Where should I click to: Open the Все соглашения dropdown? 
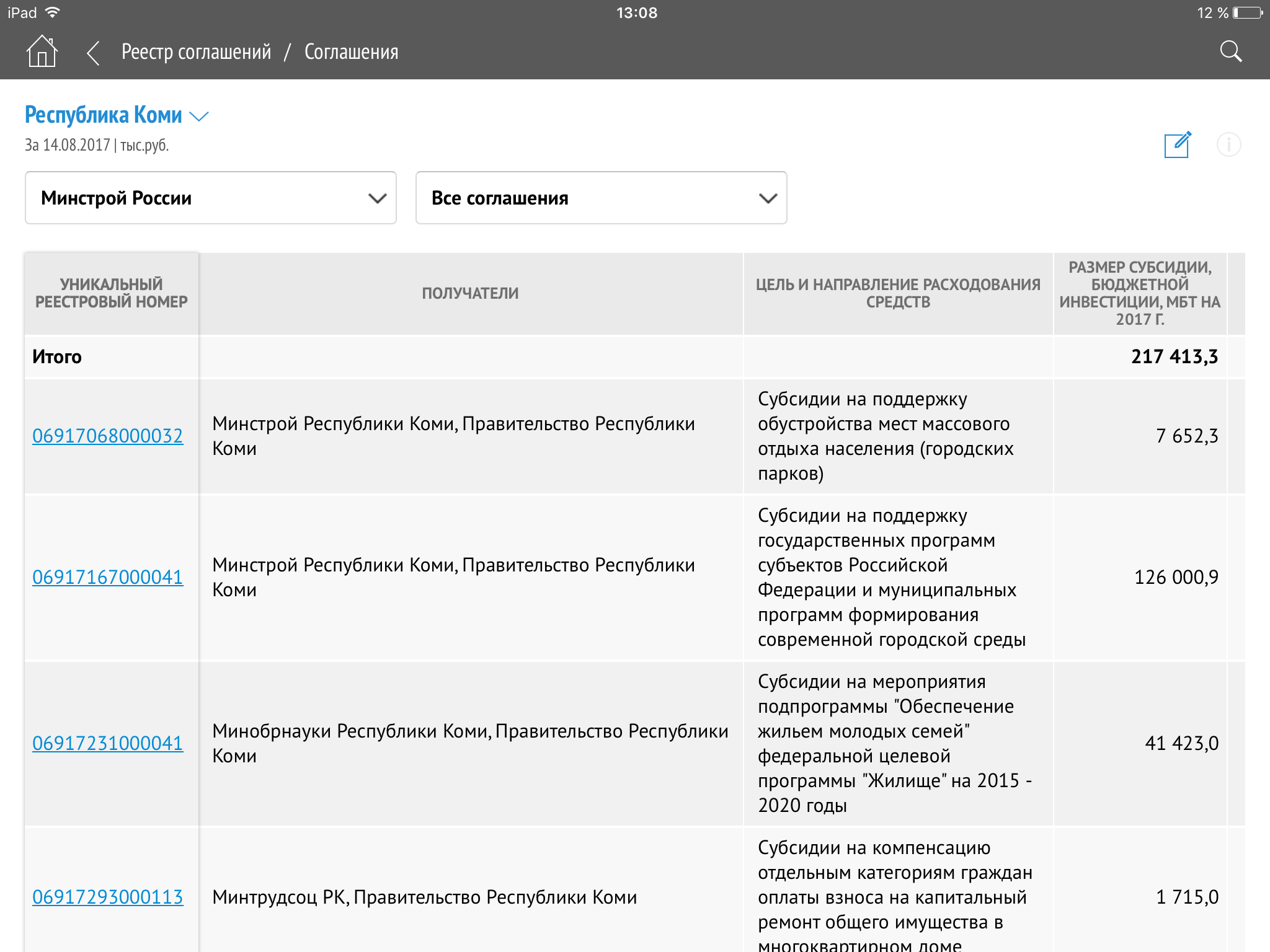[601, 198]
